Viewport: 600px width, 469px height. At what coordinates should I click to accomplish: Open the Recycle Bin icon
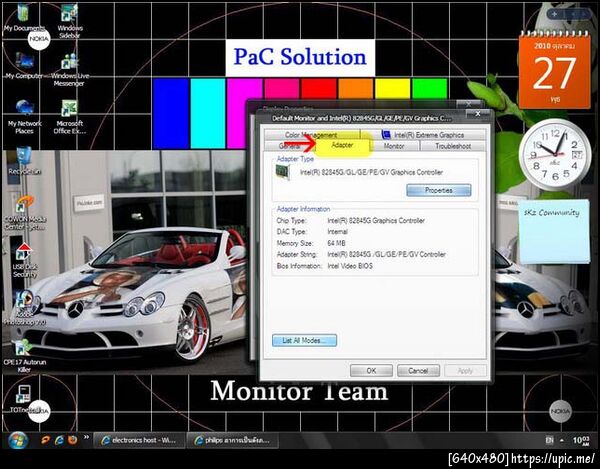tap(24, 161)
